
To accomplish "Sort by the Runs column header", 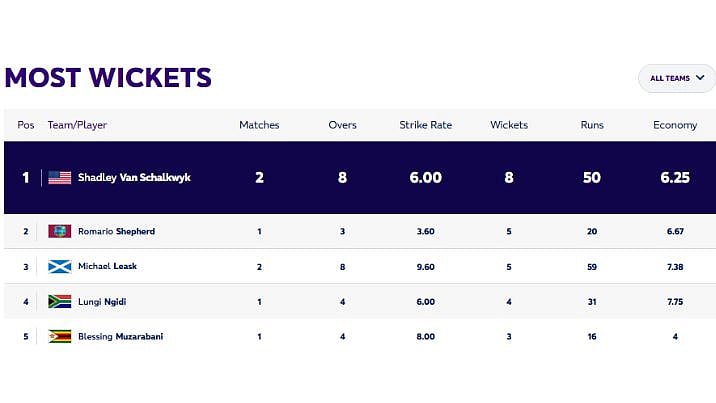I will pyautogui.click(x=592, y=125).
